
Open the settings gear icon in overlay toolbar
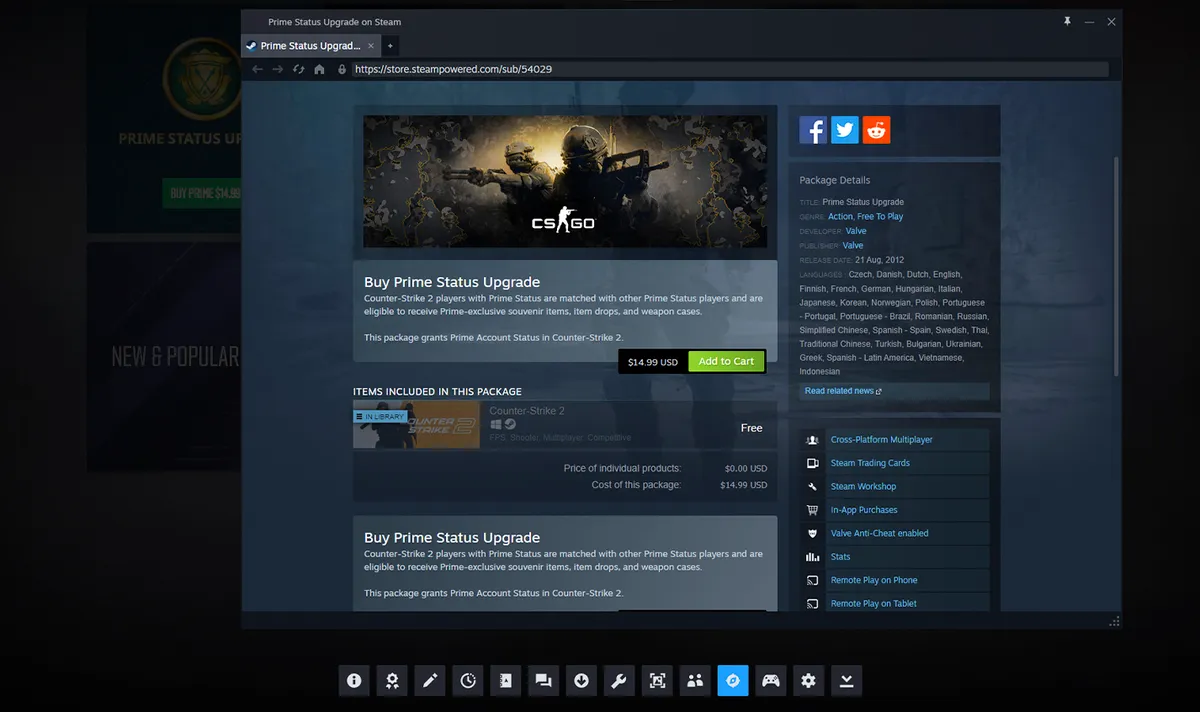(809, 681)
